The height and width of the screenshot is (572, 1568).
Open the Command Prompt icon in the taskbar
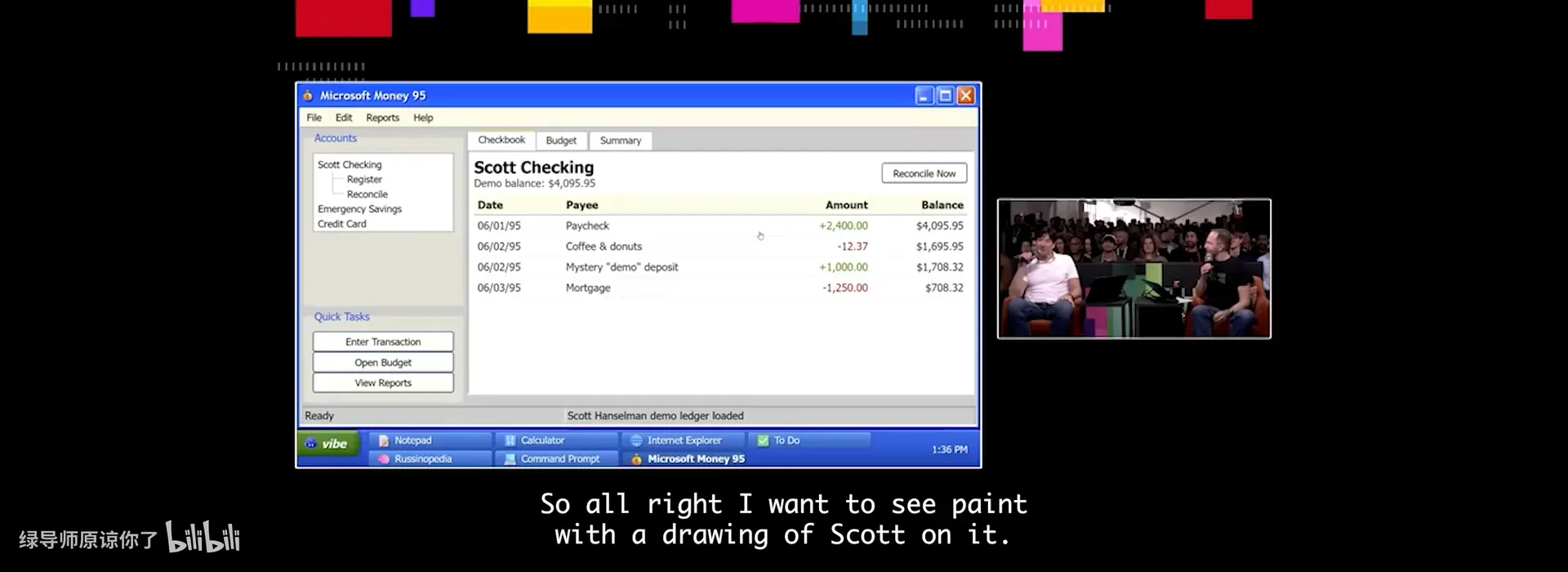coord(510,459)
